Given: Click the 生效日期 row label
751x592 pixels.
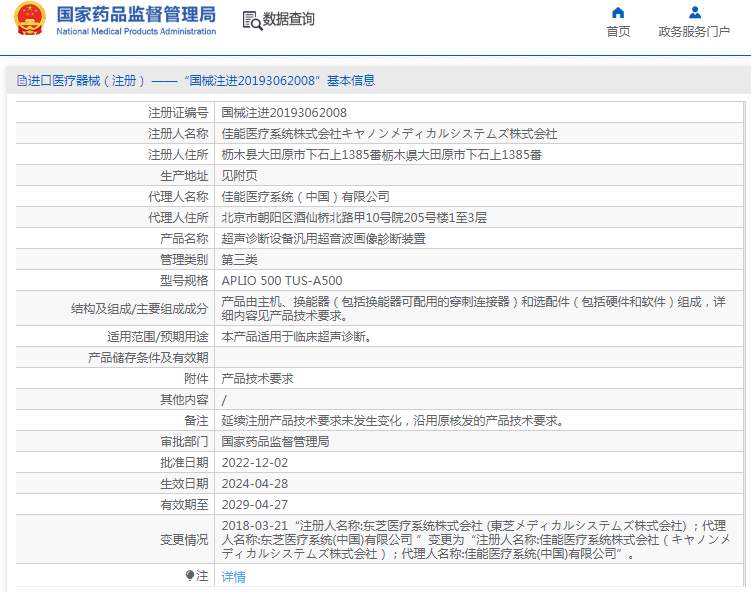Looking at the screenshot, I should pyautogui.click(x=184, y=484).
